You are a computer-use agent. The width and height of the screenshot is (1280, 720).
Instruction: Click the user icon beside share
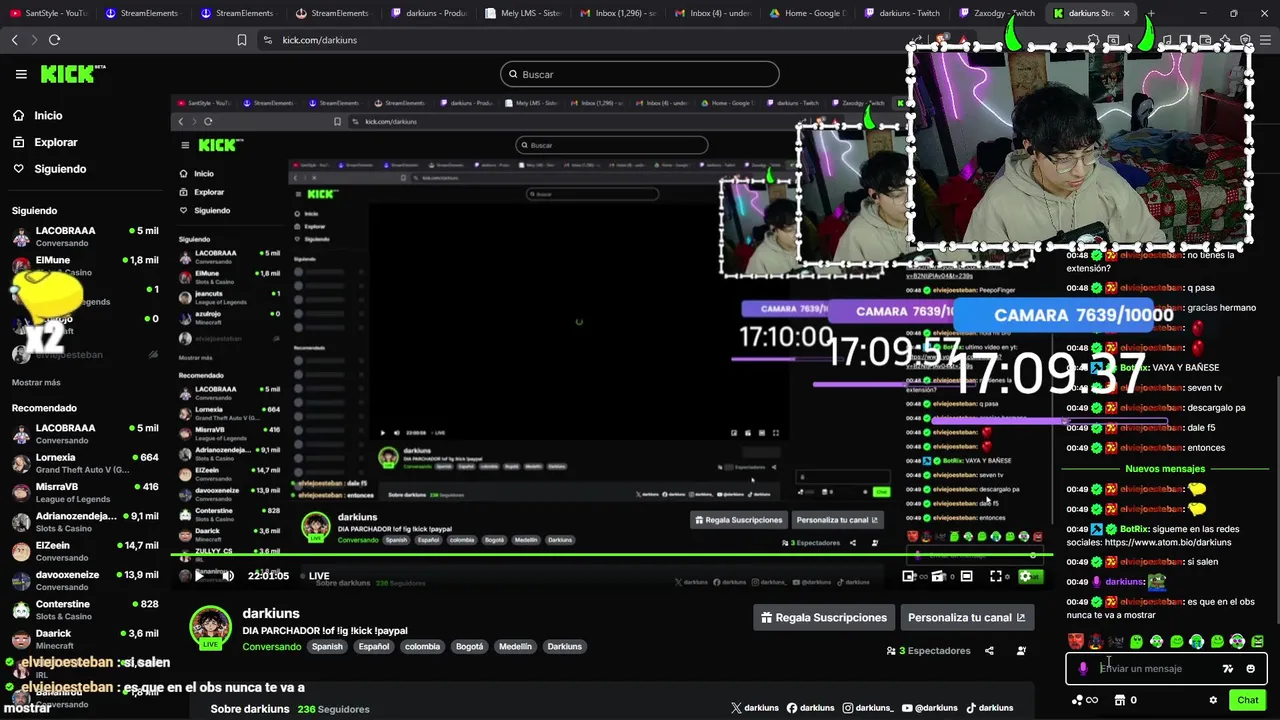[x=1021, y=651]
